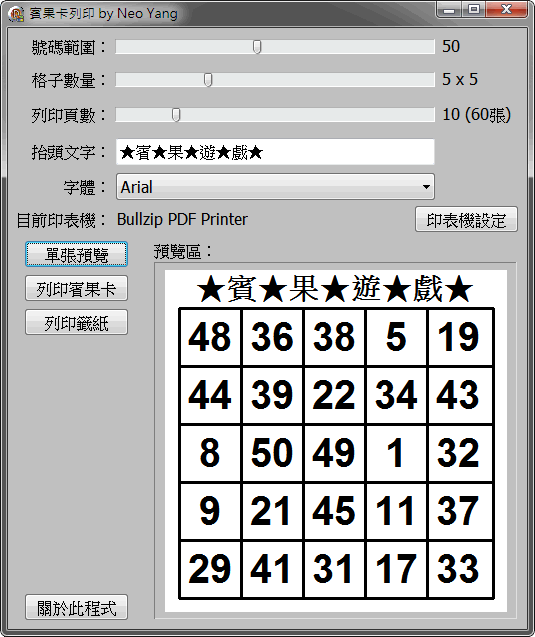Click preview cell 37
This screenshot has height=637, width=535.
[460, 511]
